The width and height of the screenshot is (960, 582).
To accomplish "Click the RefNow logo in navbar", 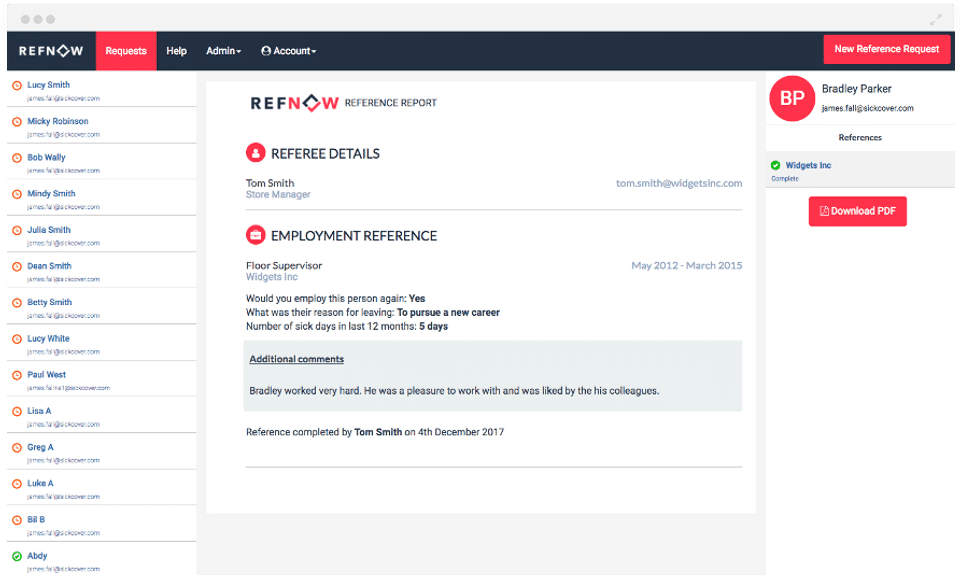I will [51, 51].
